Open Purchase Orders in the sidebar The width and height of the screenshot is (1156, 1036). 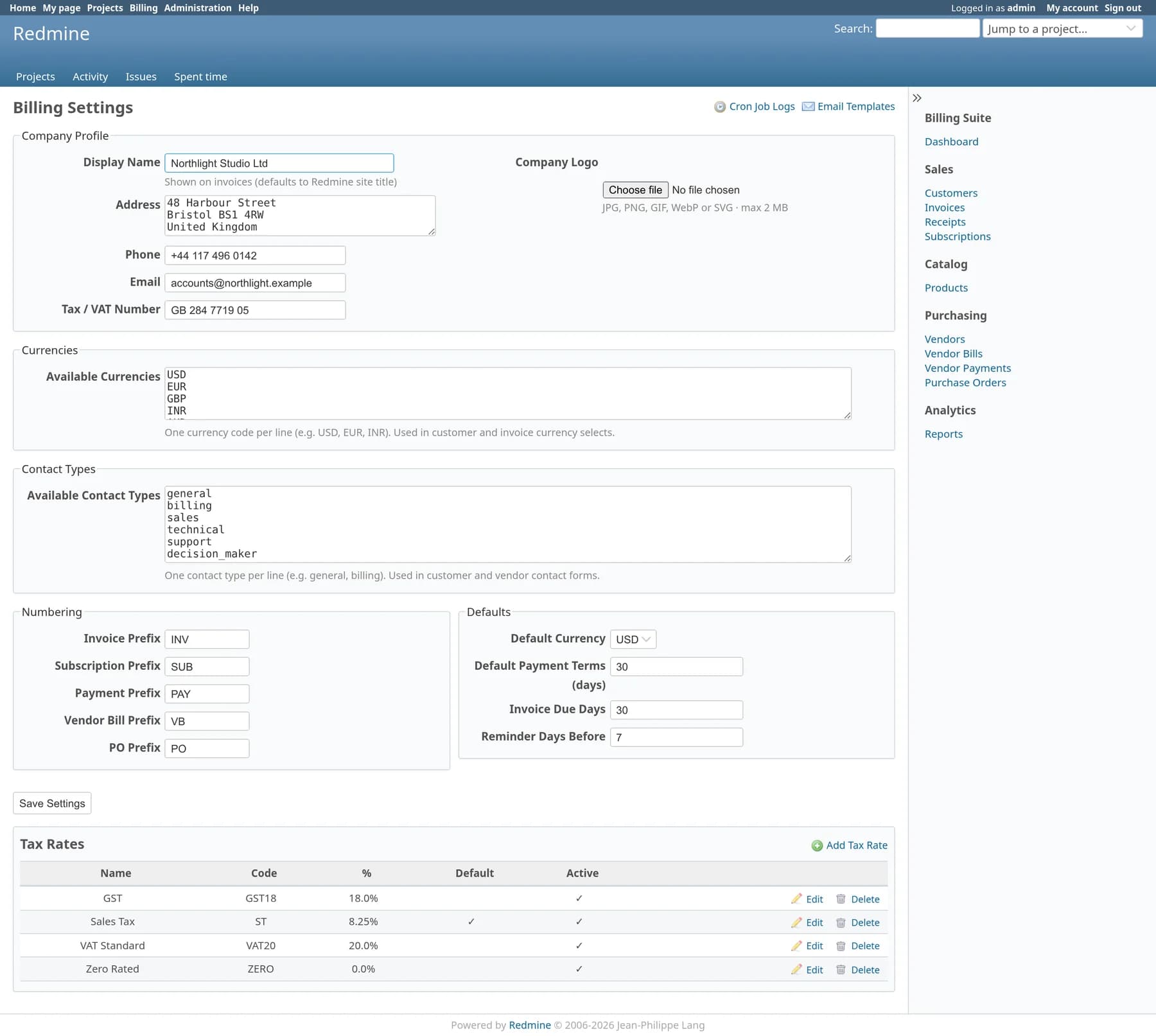click(965, 383)
